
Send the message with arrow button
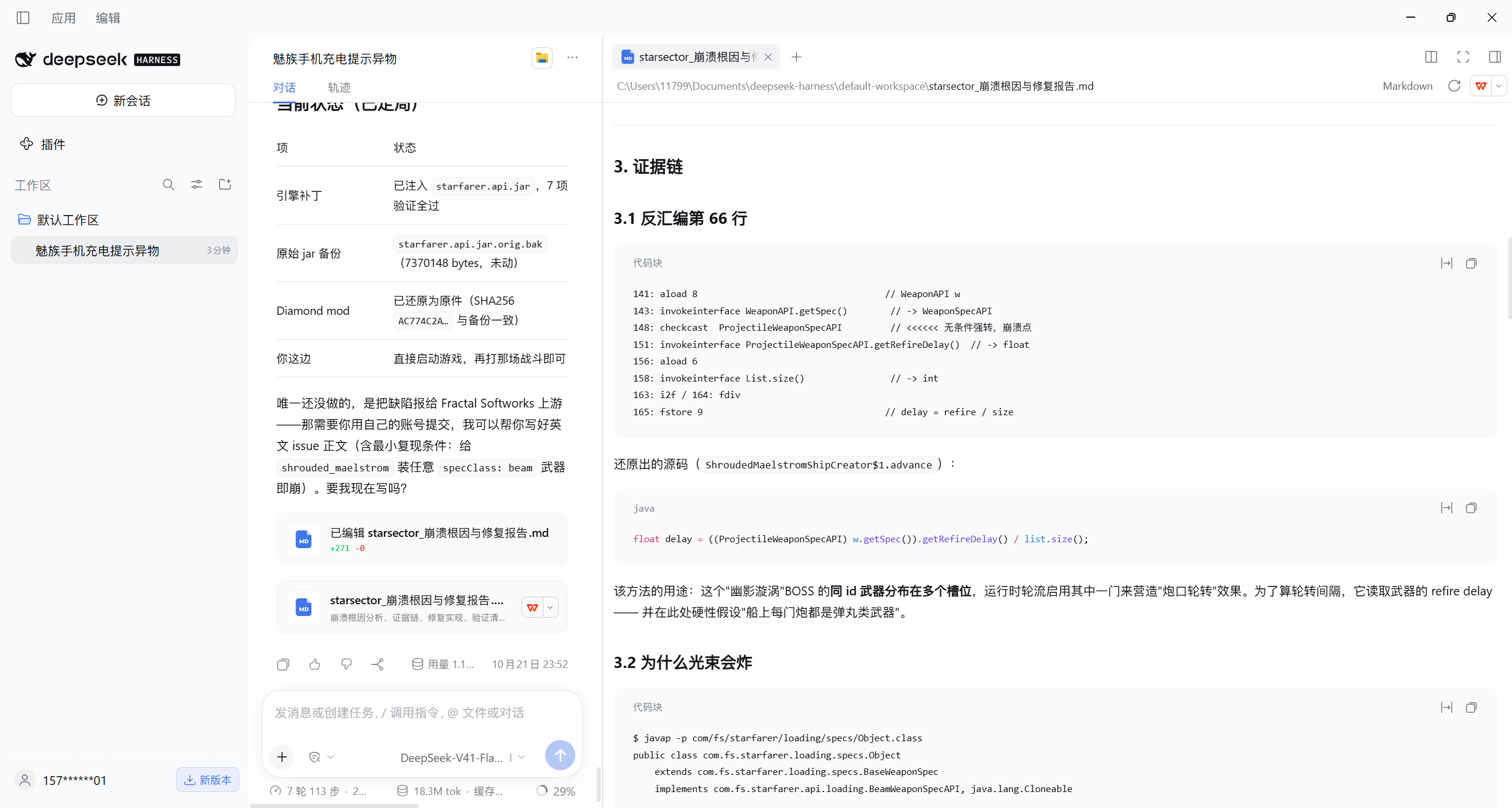point(560,755)
